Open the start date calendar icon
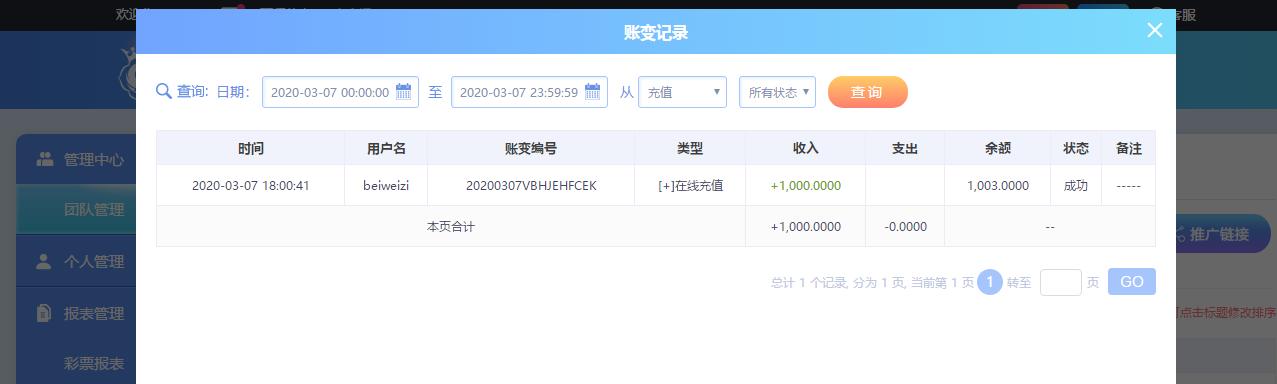 404,92
